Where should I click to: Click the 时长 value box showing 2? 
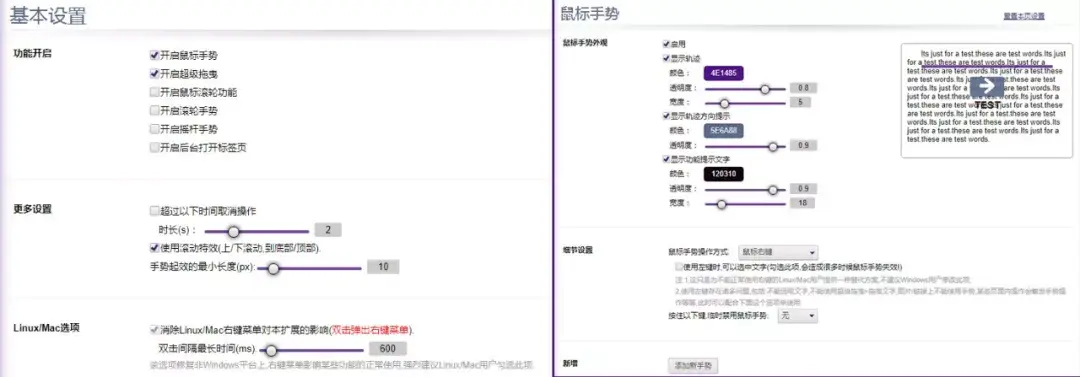pos(328,230)
